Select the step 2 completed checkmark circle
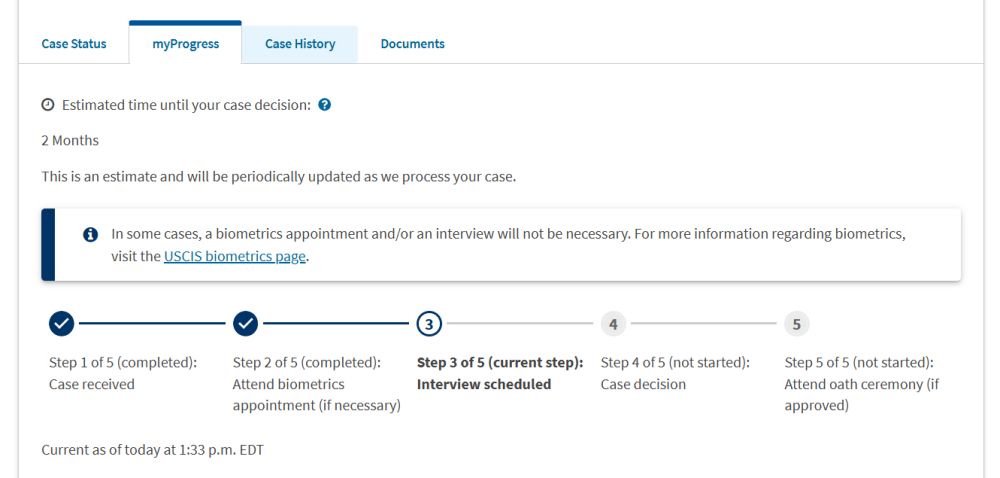Viewport: 1000px width, 478px height. [x=246, y=324]
